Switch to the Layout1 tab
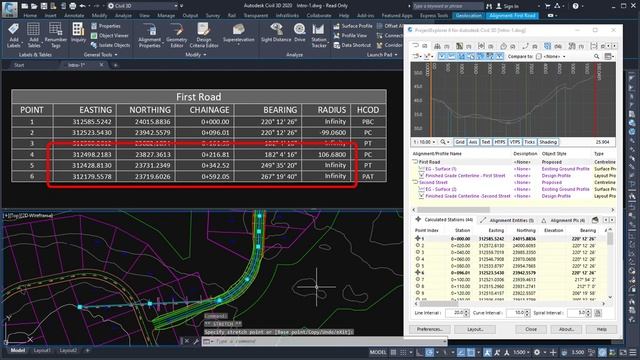 [x=42, y=350]
